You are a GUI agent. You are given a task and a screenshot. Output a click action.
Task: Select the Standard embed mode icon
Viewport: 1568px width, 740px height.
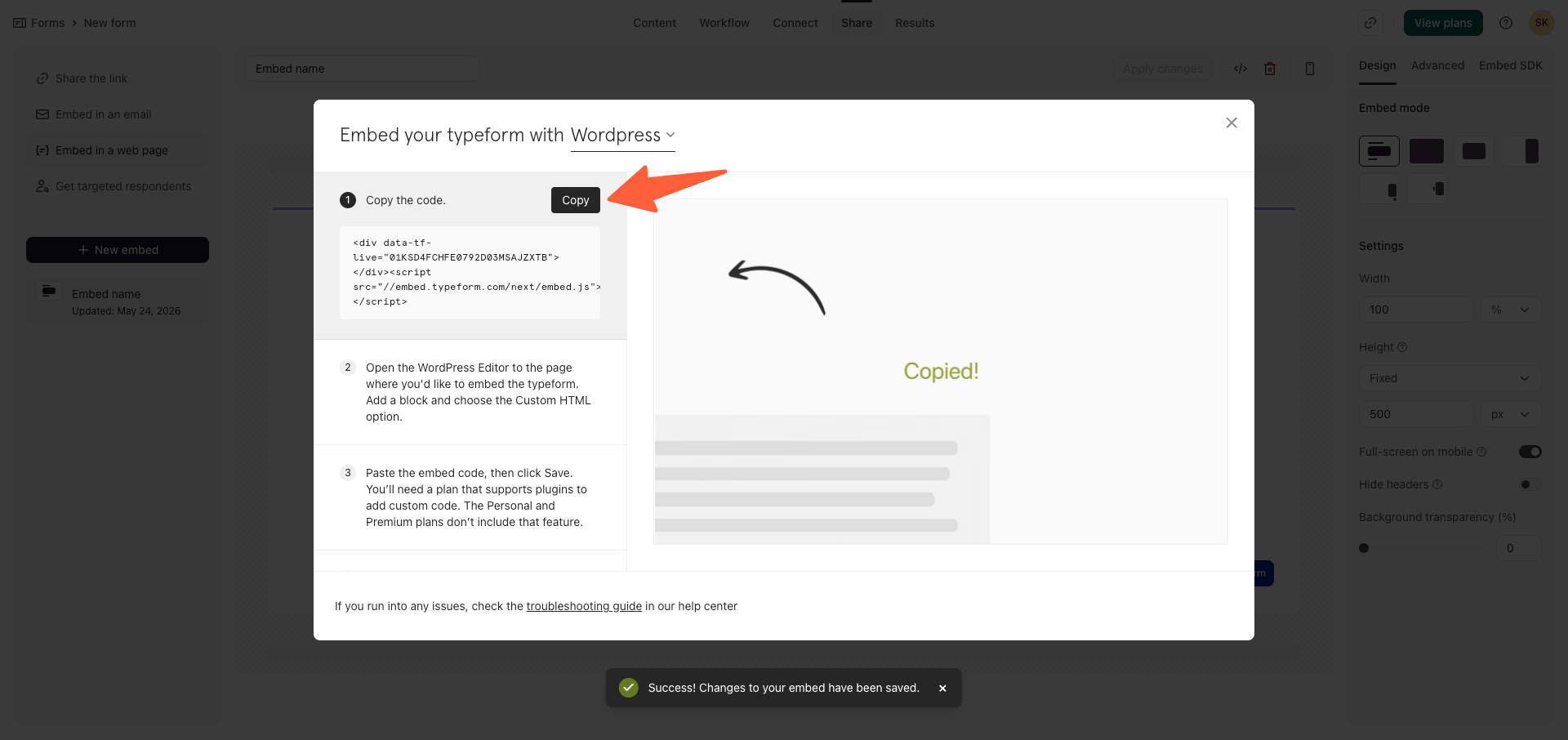(x=1379, y=151)
